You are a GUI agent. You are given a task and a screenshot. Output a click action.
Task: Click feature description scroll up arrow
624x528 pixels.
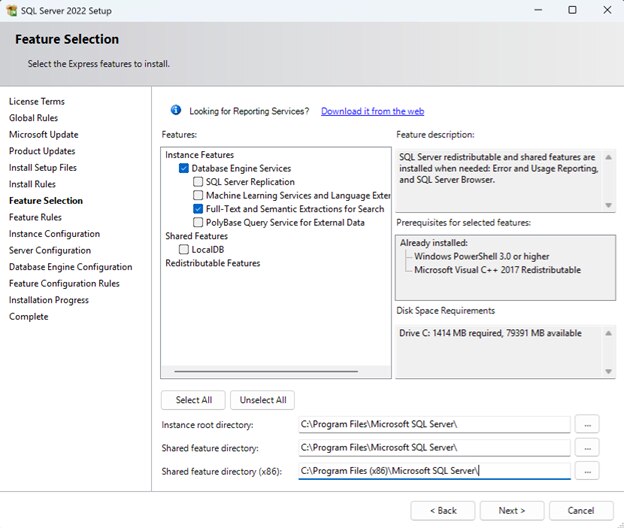608,157
